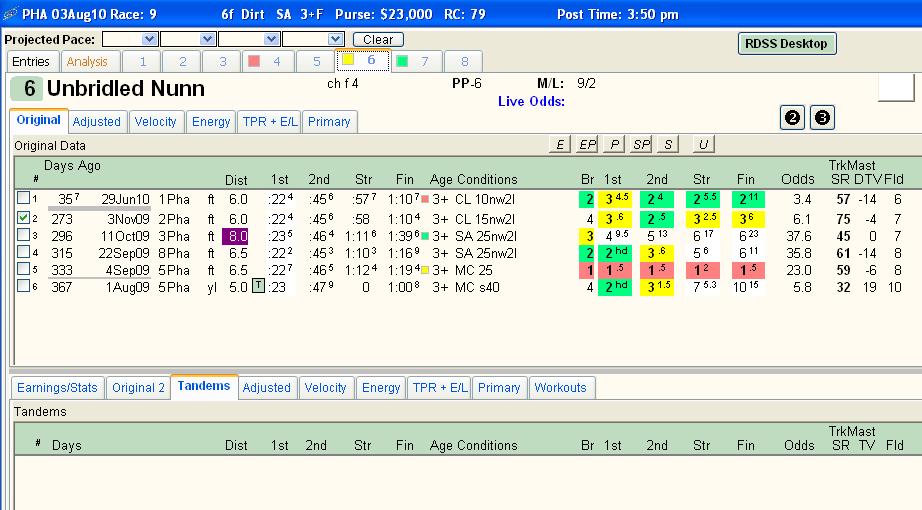922x510 pixels.
Task: Open the first Projected Pace dropdown
Action: (x=149, y=39)
